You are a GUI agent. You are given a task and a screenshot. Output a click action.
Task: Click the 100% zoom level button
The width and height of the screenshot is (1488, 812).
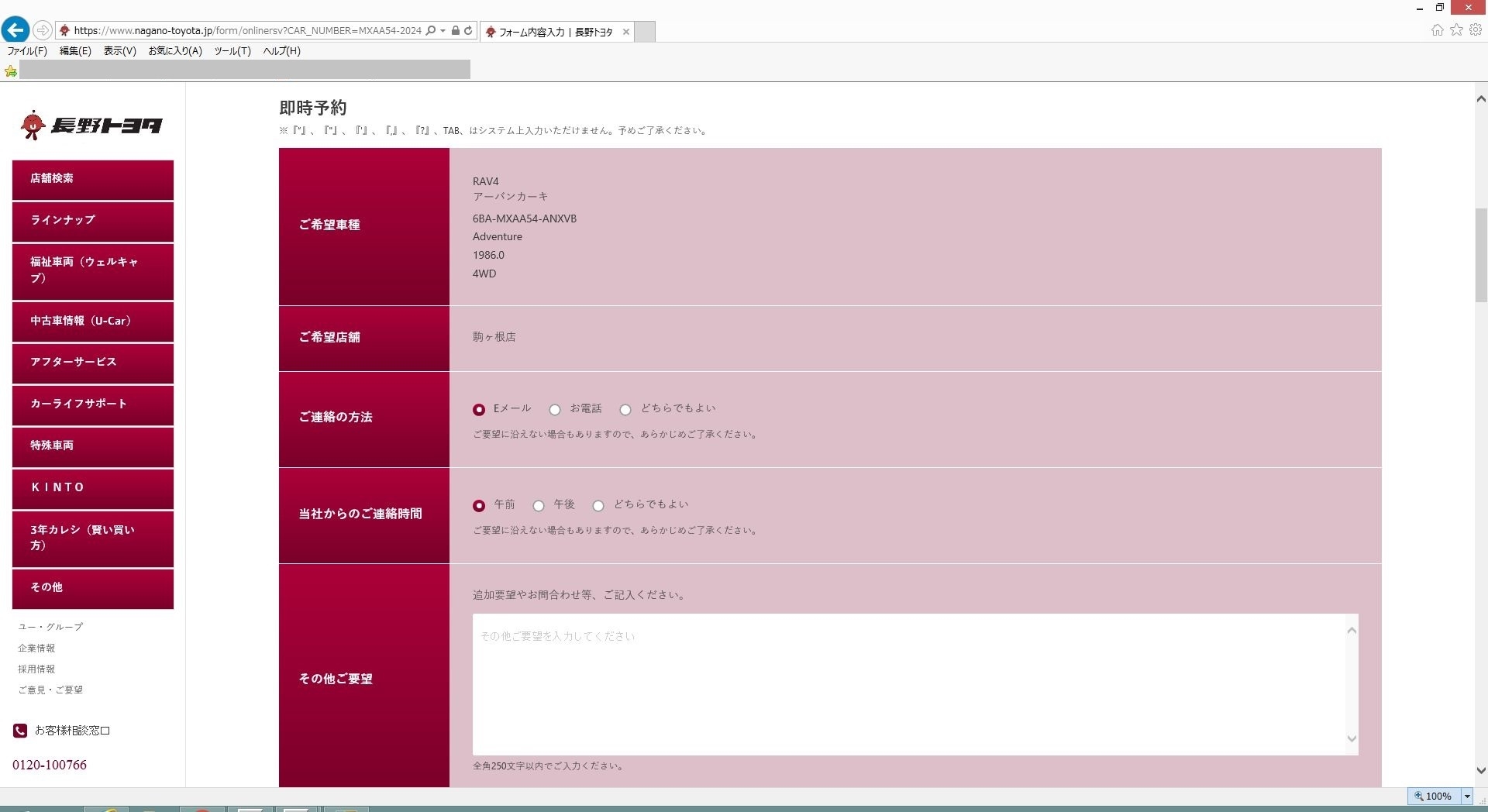(x=1434, y=797)
